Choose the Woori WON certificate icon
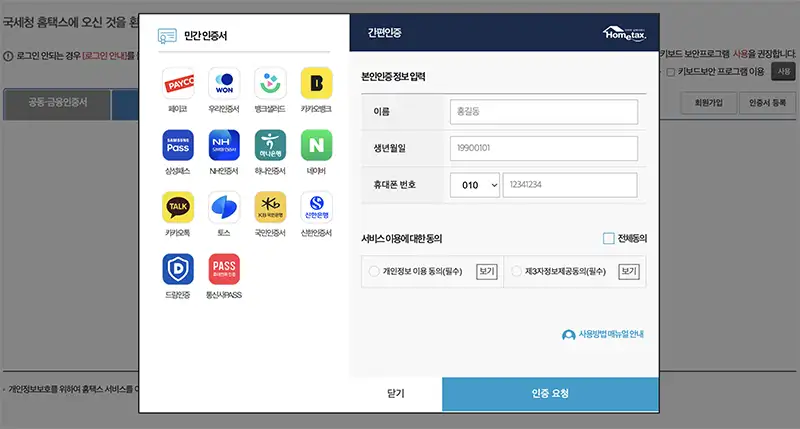 (224, 83)
